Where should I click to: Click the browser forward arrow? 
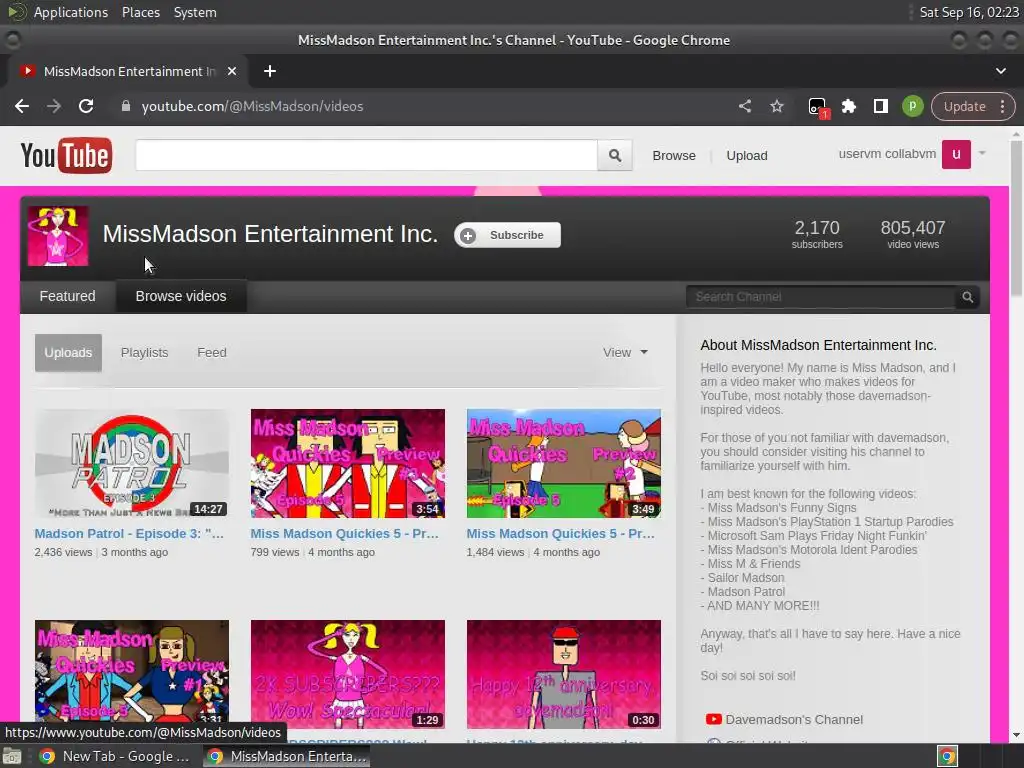point(54,106)
